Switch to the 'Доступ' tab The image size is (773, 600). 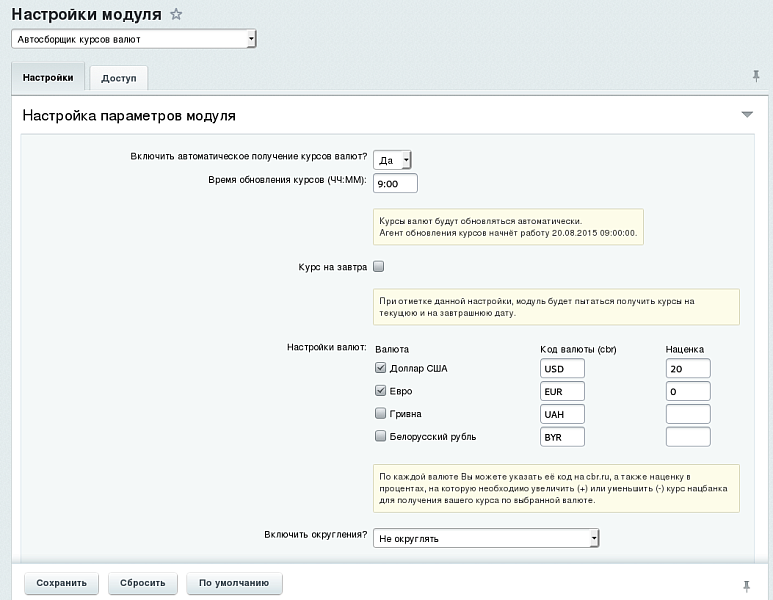point(119,78)
